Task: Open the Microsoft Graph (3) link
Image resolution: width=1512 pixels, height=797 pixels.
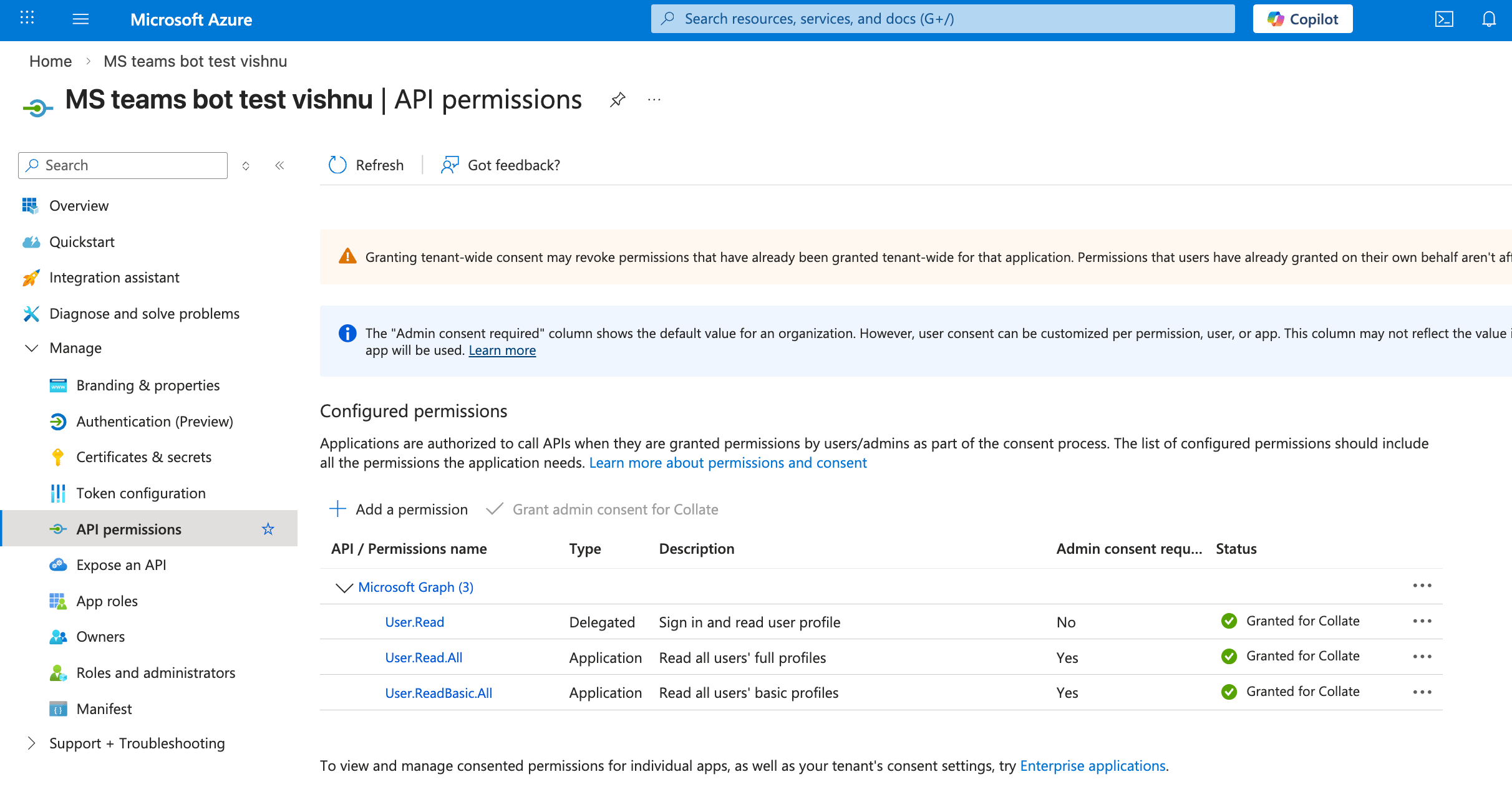Action: (x=415, y=587)
